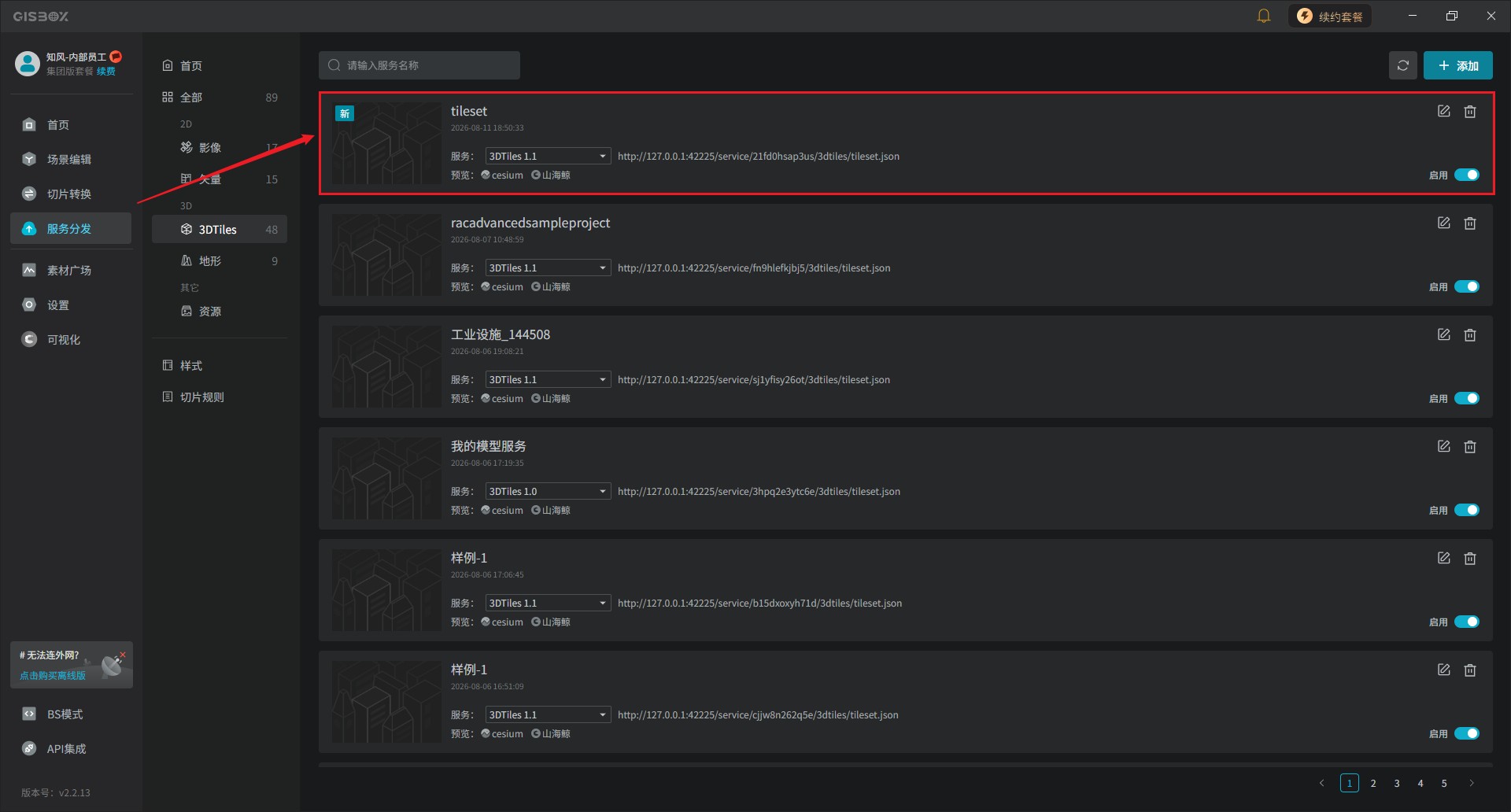Click 续费 link under username

click(106, 72)
